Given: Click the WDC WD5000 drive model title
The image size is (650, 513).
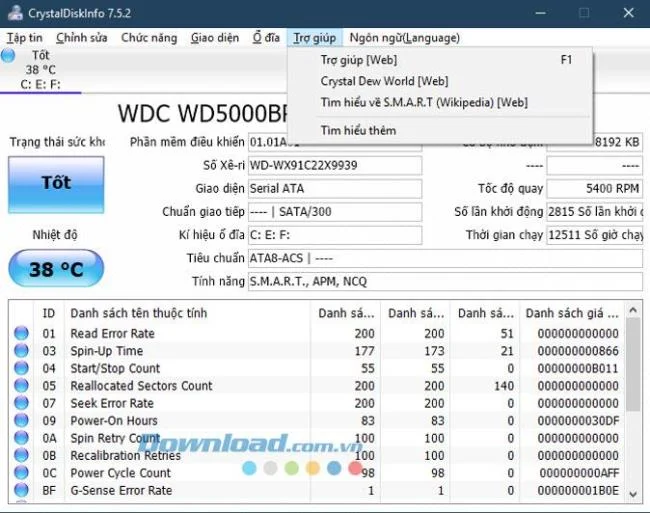Looking at the screenshot, I should coord(203,113).
